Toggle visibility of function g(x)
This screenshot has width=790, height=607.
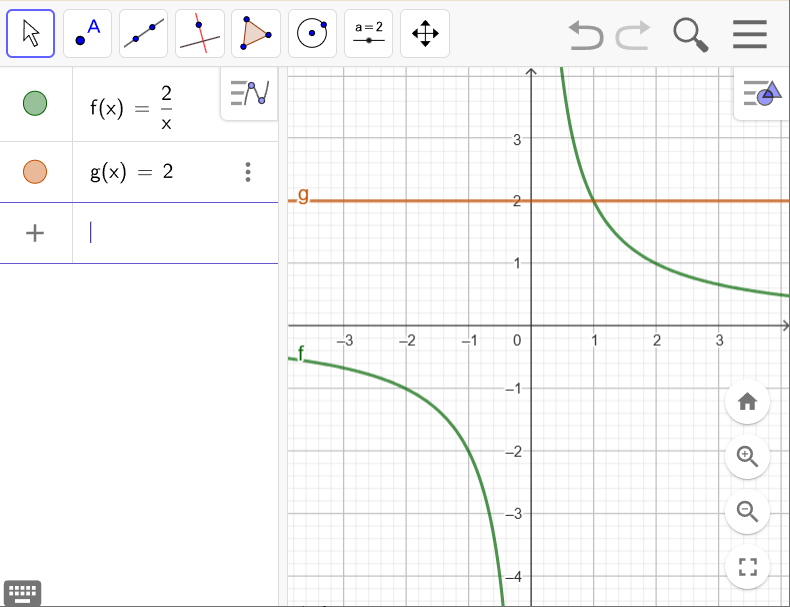35,172
